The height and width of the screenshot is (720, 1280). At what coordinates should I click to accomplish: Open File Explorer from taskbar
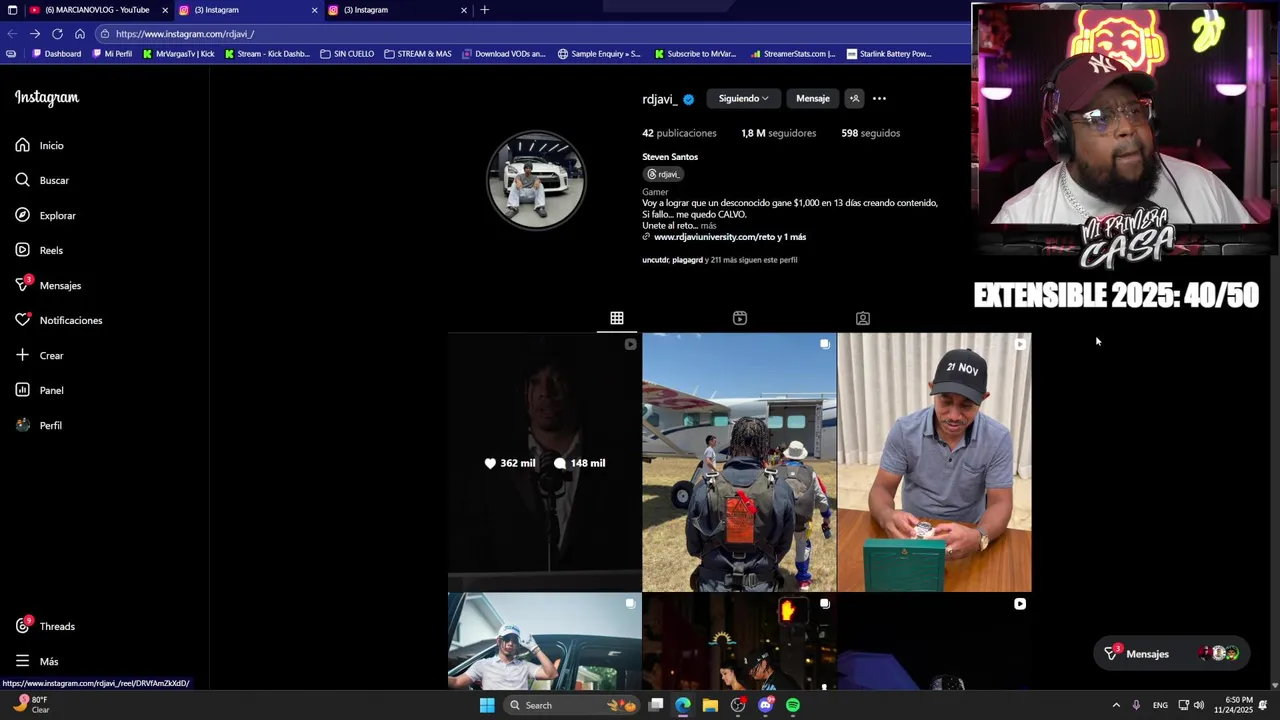coord(710,705)
